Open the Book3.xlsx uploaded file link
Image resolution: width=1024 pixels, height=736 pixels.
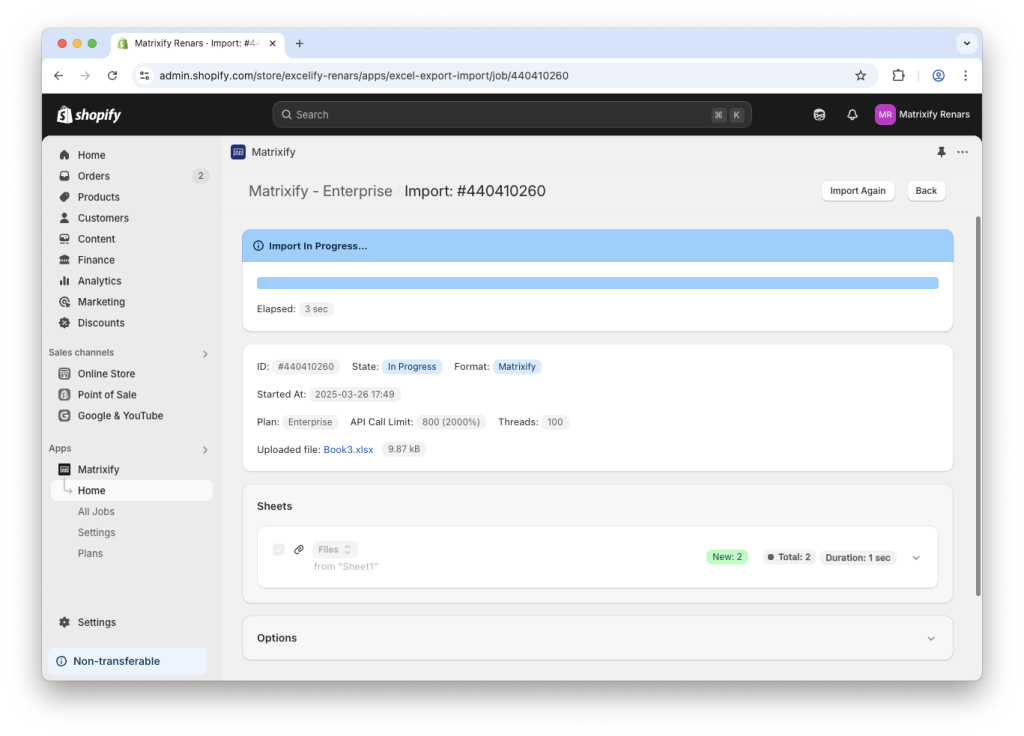348,449
